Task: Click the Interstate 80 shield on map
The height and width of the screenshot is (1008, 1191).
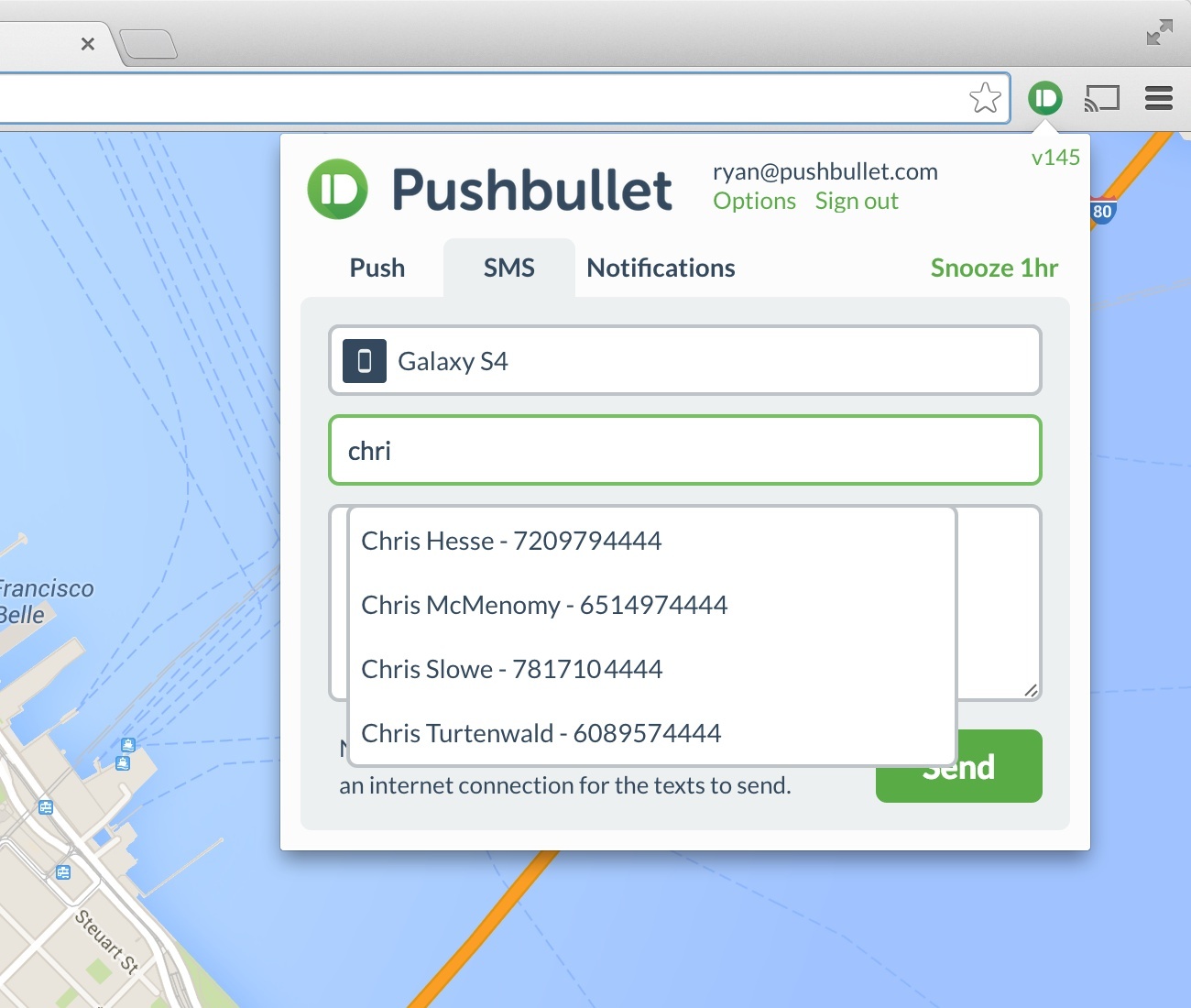Action: 1102,211
